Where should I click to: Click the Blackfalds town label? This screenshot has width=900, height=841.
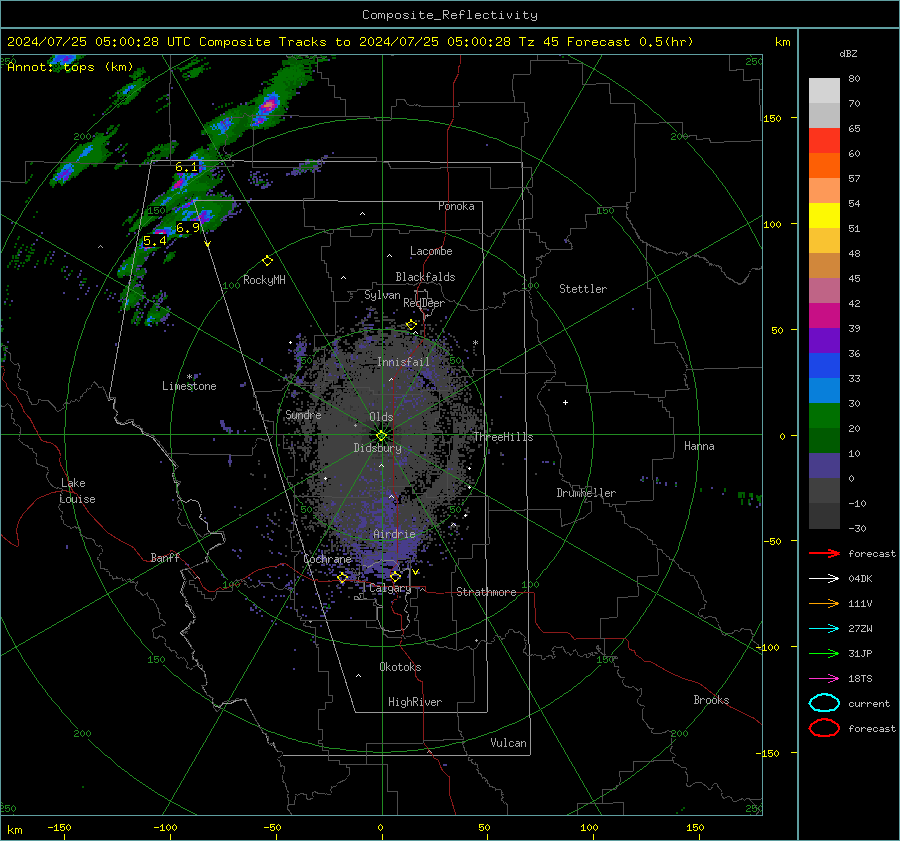[x=425, y=277]
